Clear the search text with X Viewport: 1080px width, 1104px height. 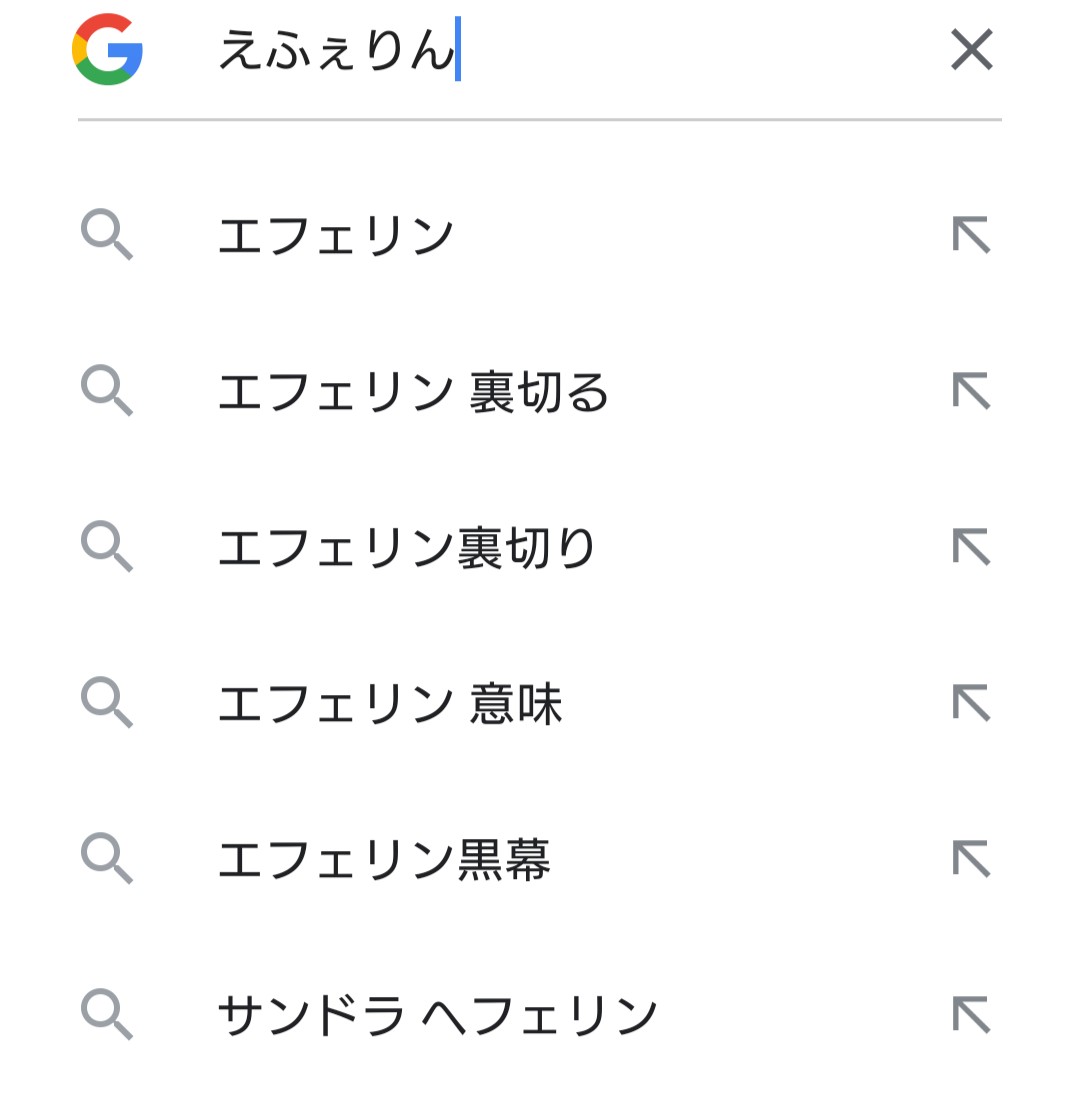click(x=971, y=50)
